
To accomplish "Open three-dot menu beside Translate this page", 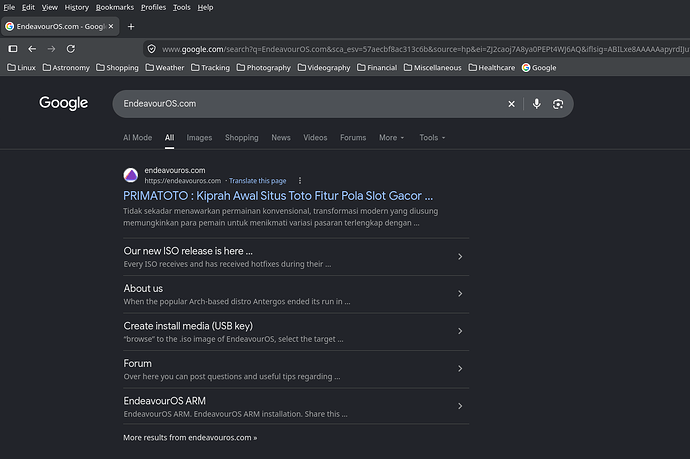I will pos(300,180).
